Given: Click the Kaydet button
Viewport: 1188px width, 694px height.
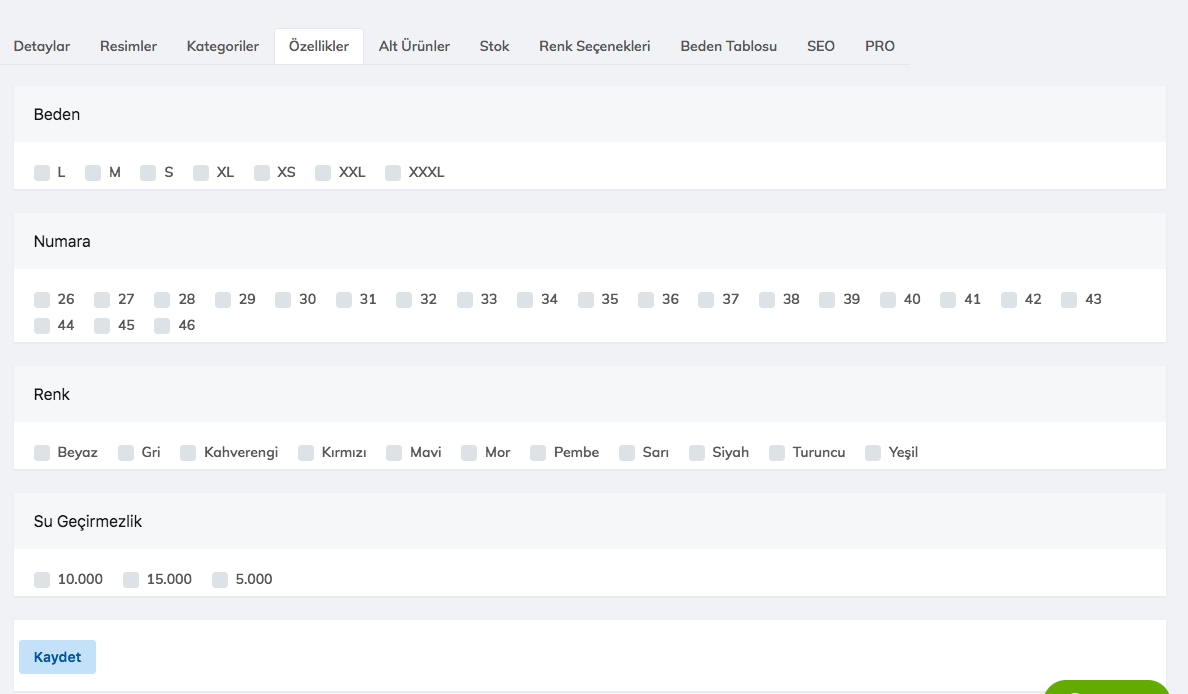Looking at the screenshot, I should [57, 657].
